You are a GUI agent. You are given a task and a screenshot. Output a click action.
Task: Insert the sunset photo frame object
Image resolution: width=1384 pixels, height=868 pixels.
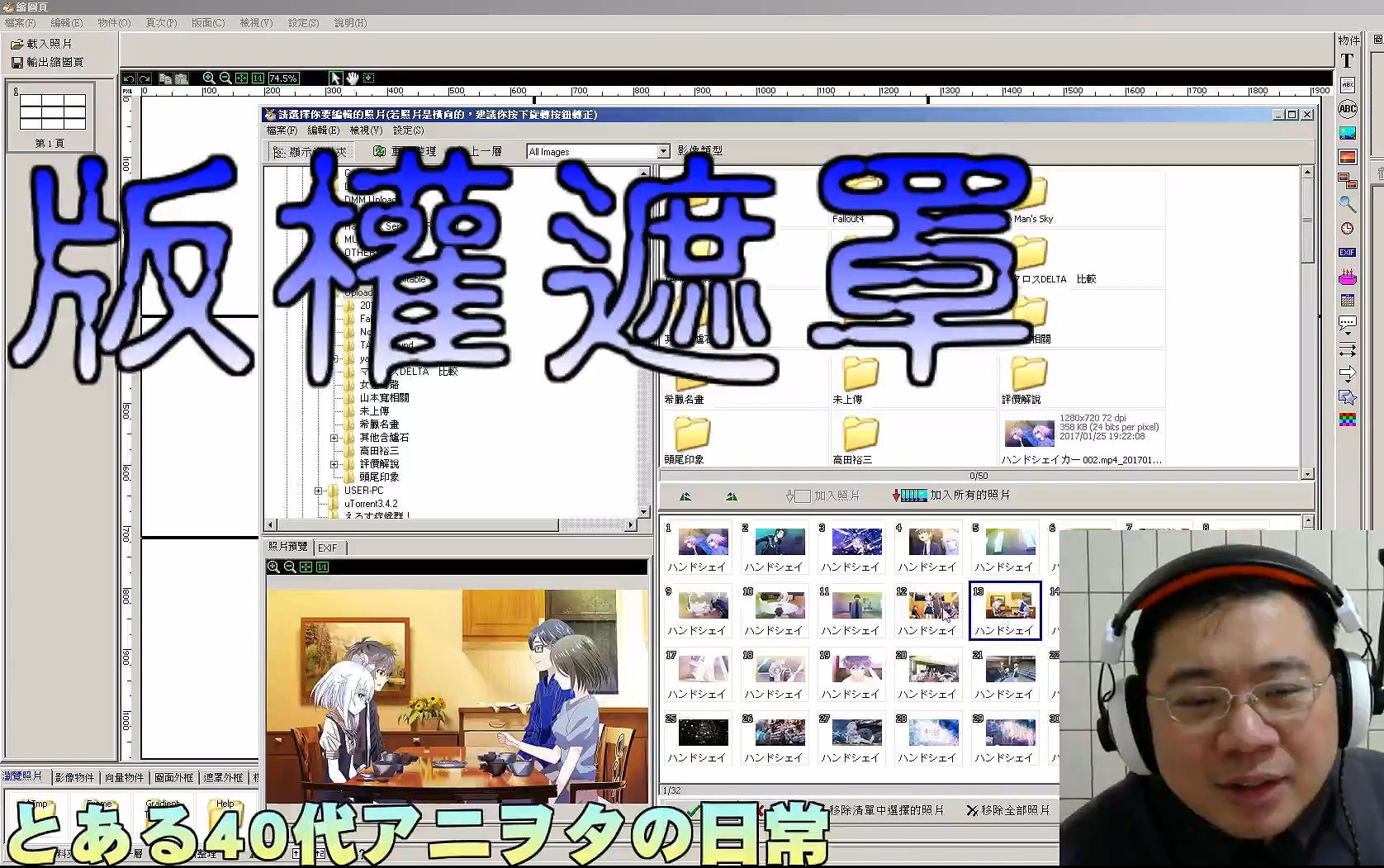1348,156
